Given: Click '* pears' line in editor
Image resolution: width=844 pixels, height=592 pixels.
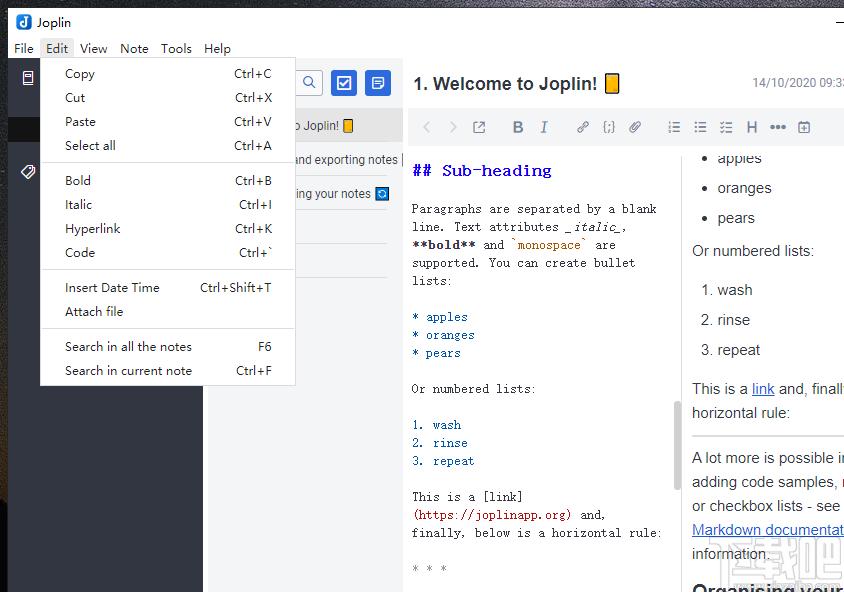Looking at the screenshot, I should pos(437,353).
